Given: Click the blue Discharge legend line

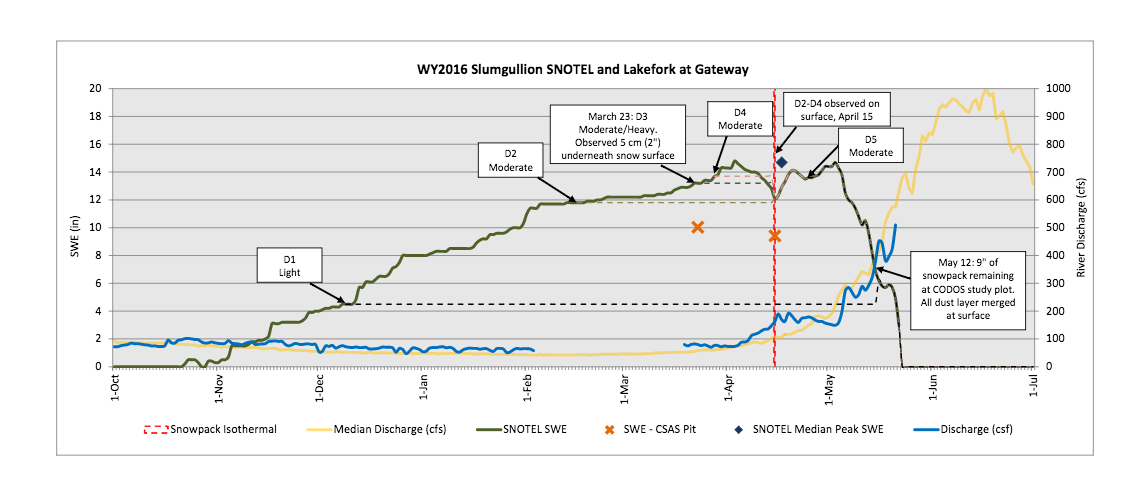Looking at the screenshot, I should (x=928, y=429).
